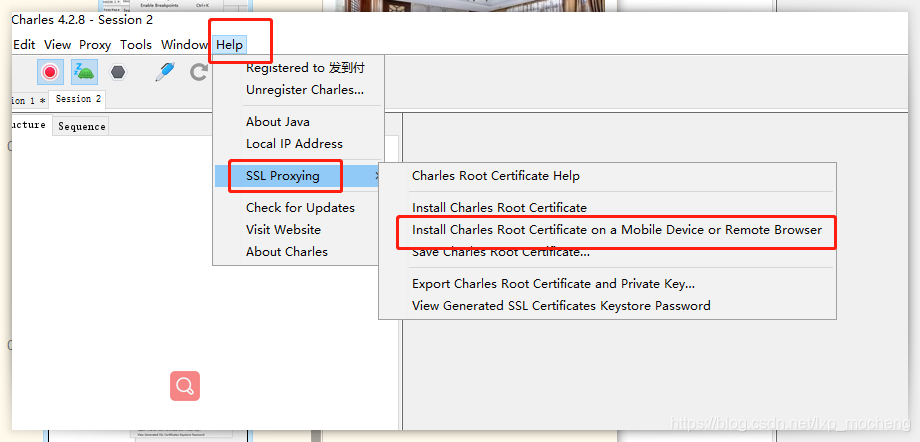Screen dimensions: 920x442
Task: Export Charles Root Certificate and Private Key...
Action: pyautogui.click(x=607, y=284)
